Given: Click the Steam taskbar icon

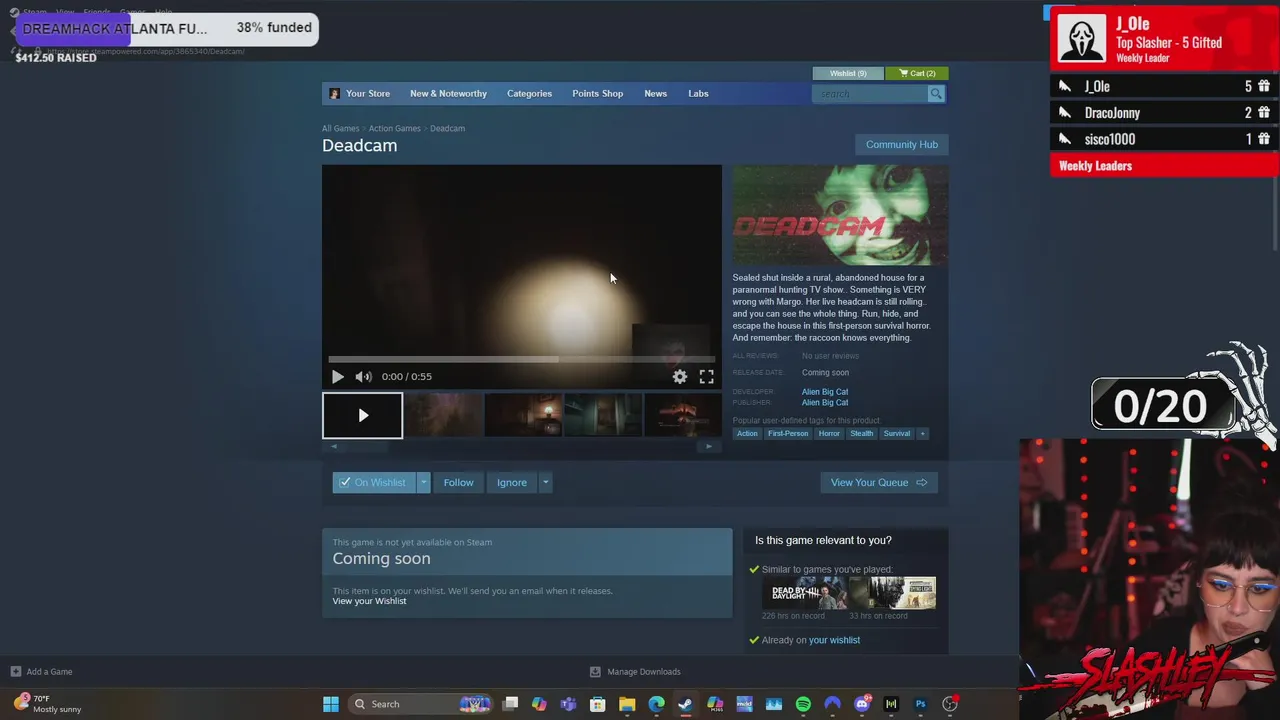Looking at the screenshot, I should (x=685, y=704).
